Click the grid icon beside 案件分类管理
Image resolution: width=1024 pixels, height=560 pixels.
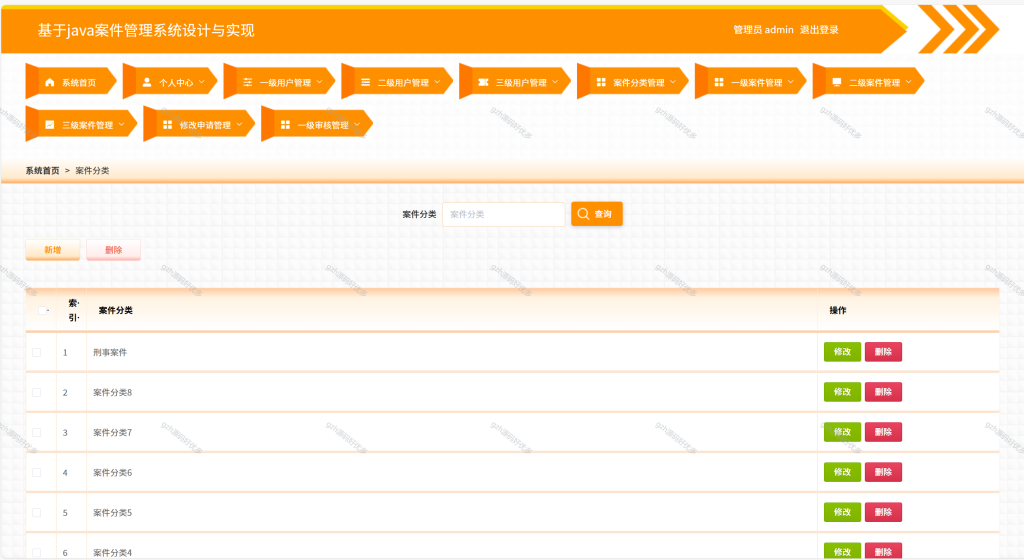point(601,82)
